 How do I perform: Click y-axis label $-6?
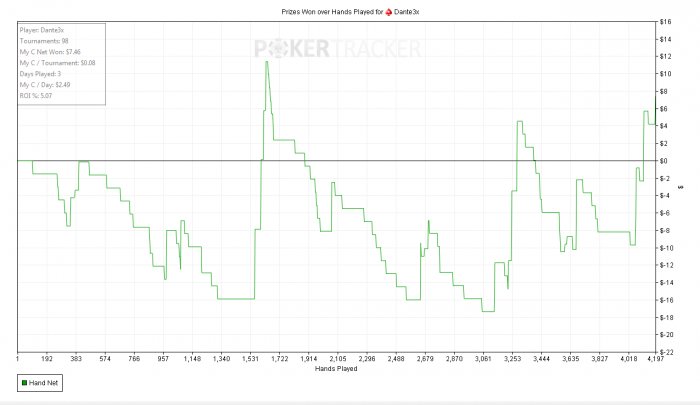pos(664,213)
